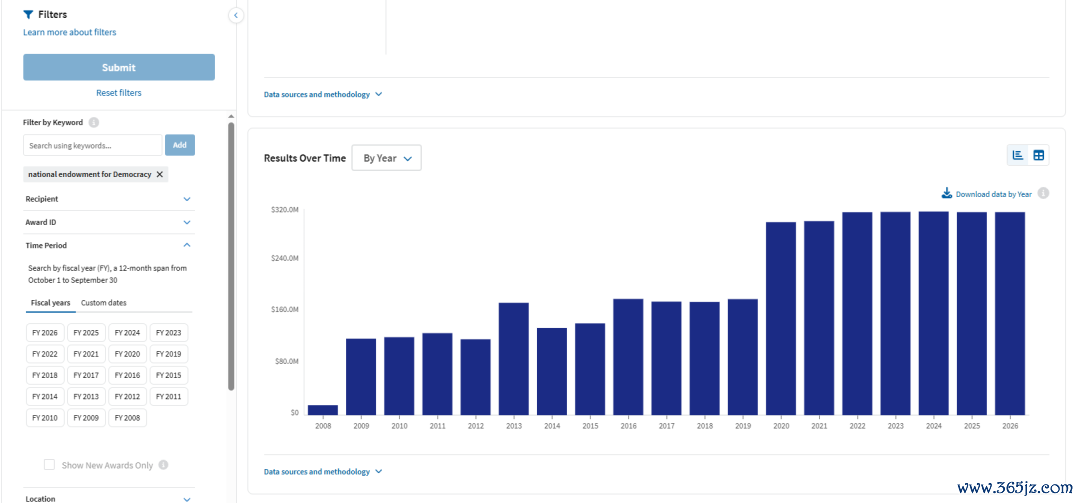Click info icon next to Show New Awards Only
Viewport: 1080px width, 503px height.
163,465
